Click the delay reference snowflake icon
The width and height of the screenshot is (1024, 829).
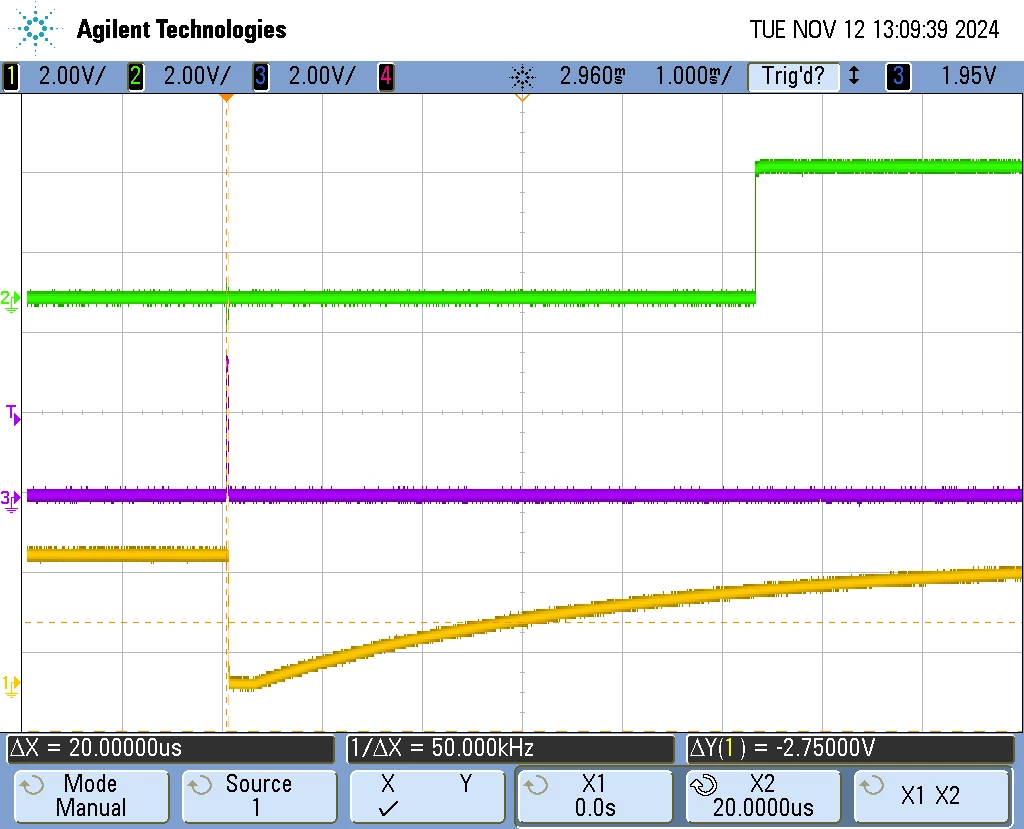point(522,77)
